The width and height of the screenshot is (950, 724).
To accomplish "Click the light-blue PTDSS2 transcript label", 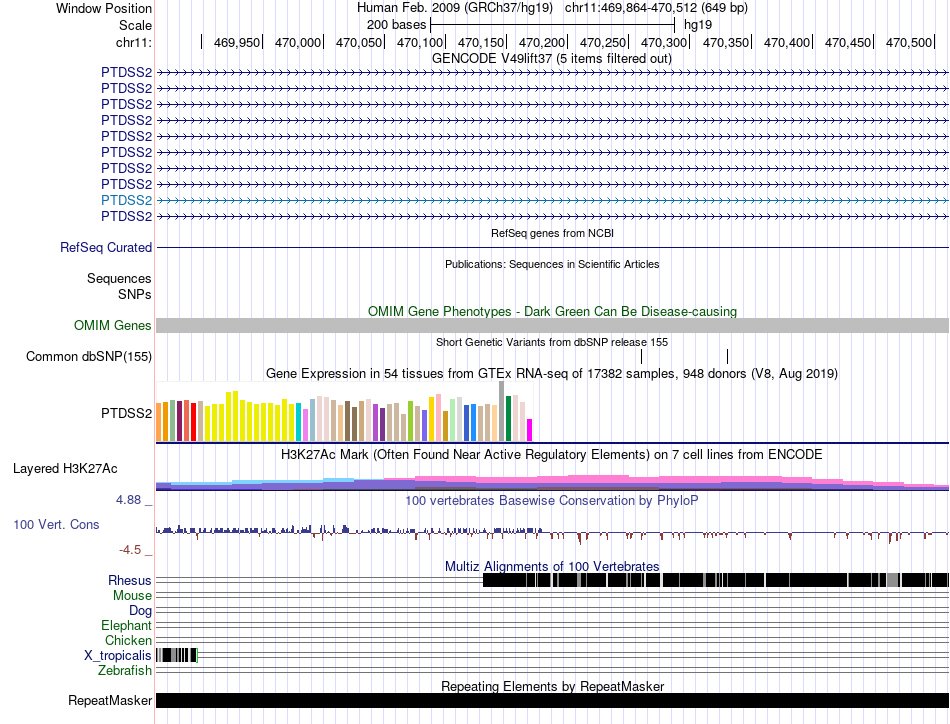I will tap(126, 201).
